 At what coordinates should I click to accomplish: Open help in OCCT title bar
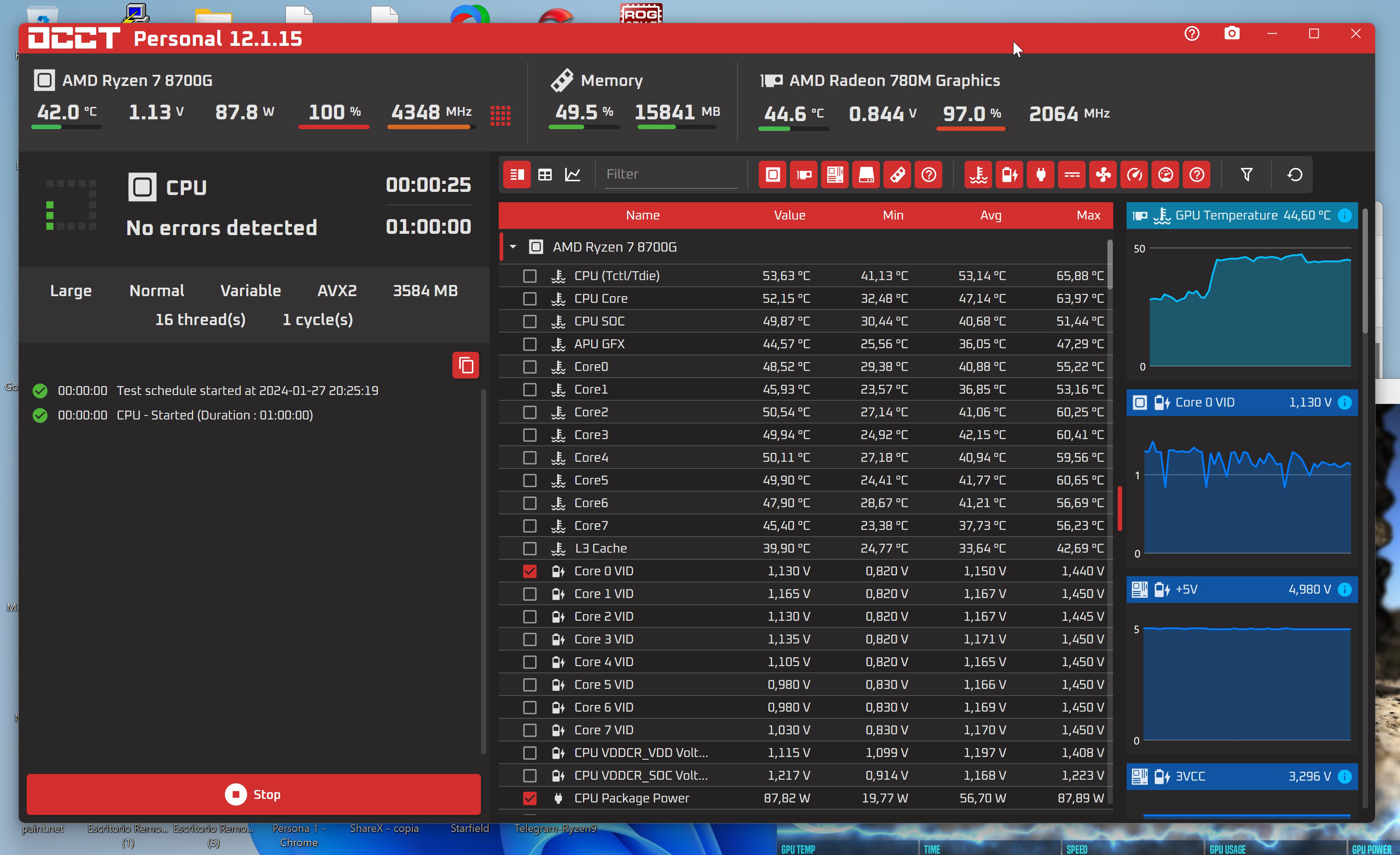pyautogui.click(x=1192, y=33)
